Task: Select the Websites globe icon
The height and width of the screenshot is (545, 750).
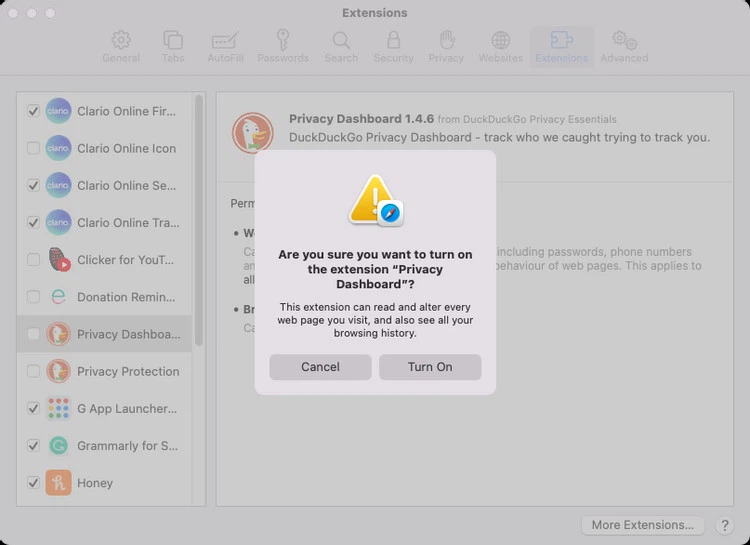Action: click(x=501, y=46)
